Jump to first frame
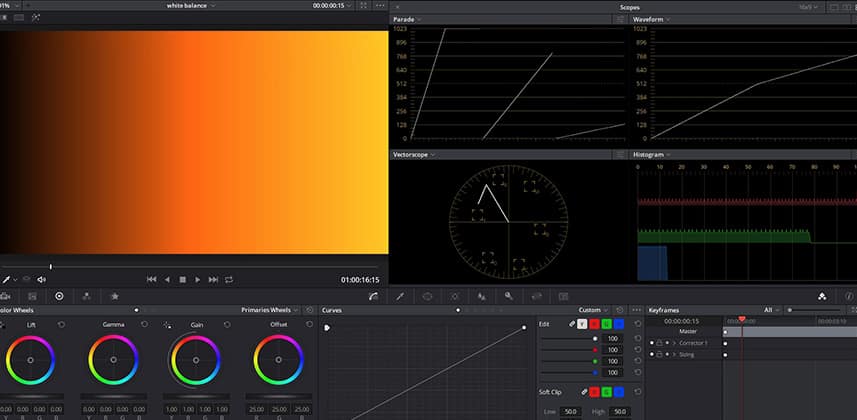This screenshot has height=420, width=857. click(x=151, y=279)
